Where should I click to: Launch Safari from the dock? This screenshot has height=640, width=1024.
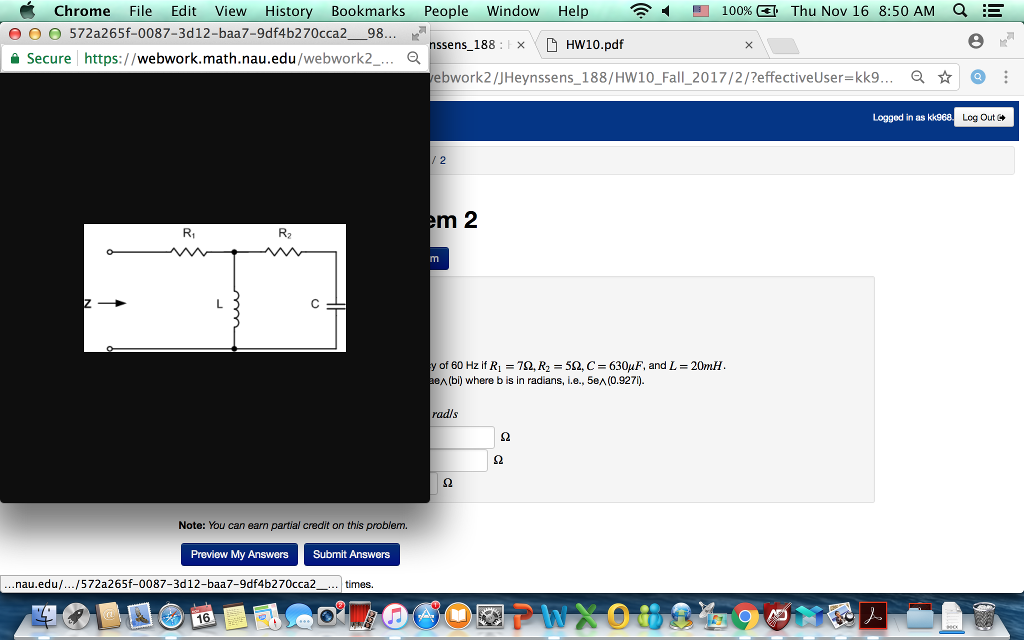[171, 616]
